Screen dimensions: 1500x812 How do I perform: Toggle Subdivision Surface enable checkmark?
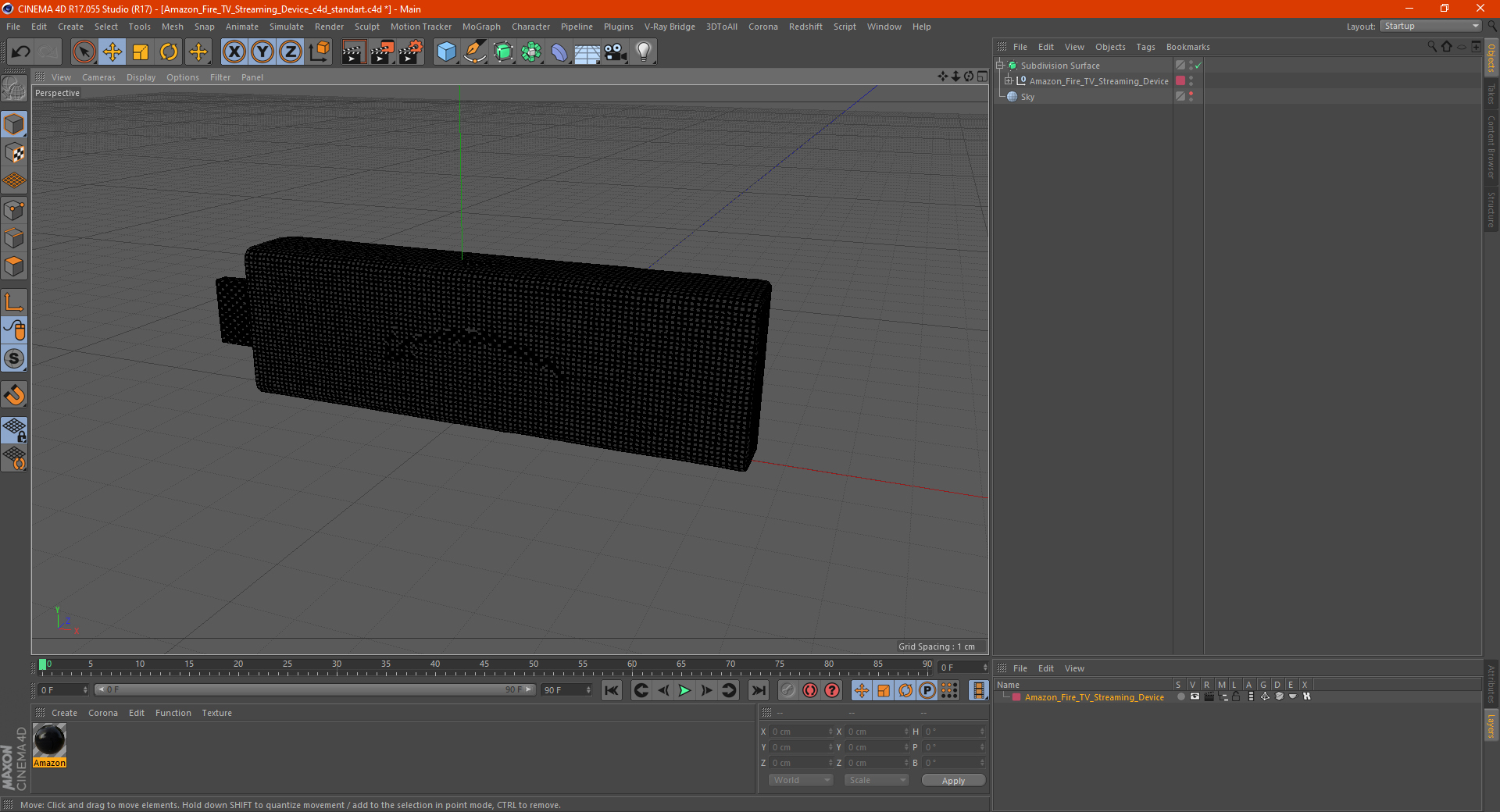point(1198,66)
